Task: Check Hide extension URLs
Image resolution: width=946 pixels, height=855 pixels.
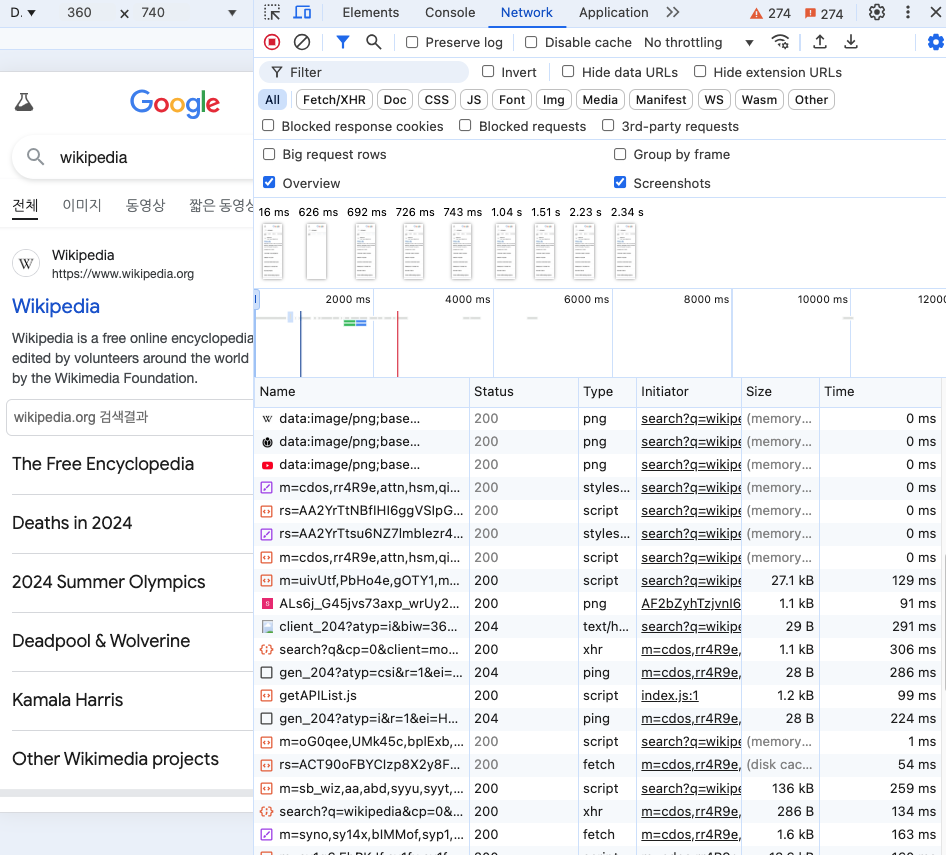Action: [700, 71]
